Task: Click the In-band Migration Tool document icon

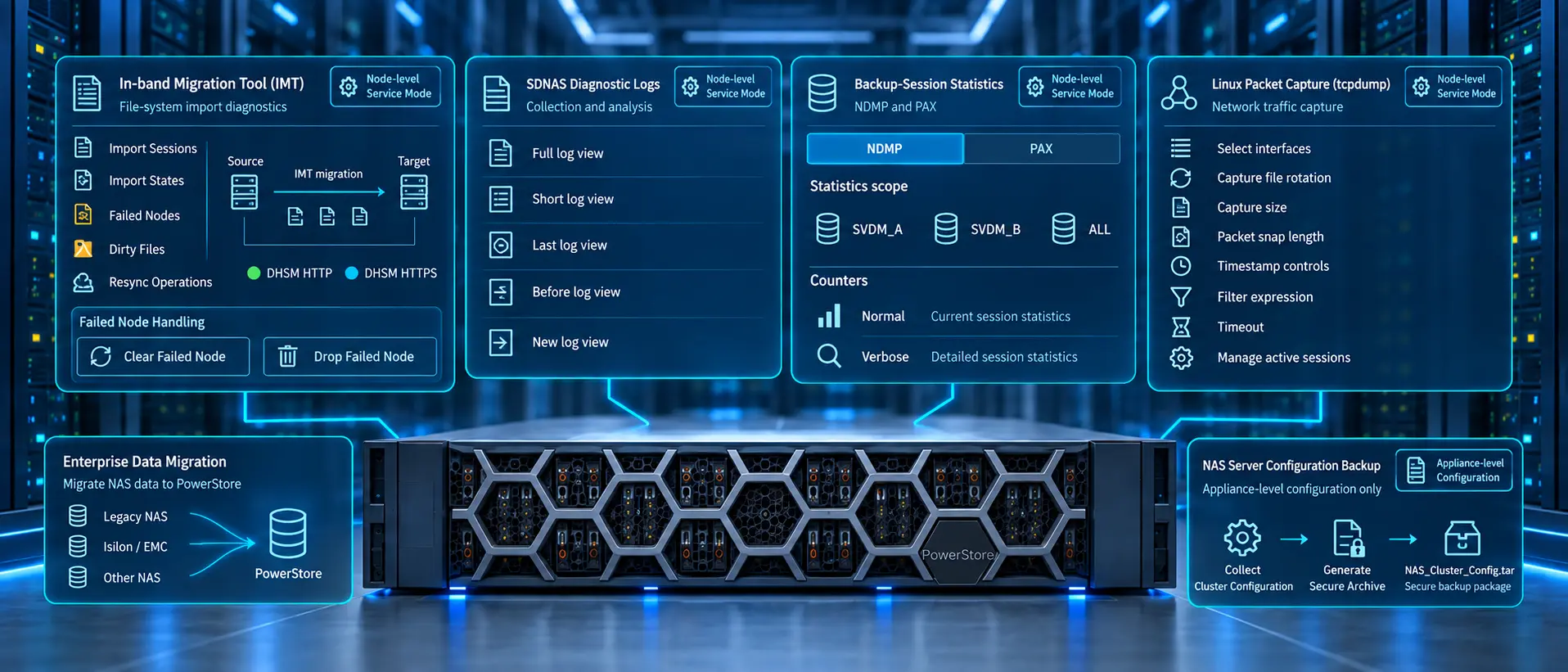Action: [87, 94]
